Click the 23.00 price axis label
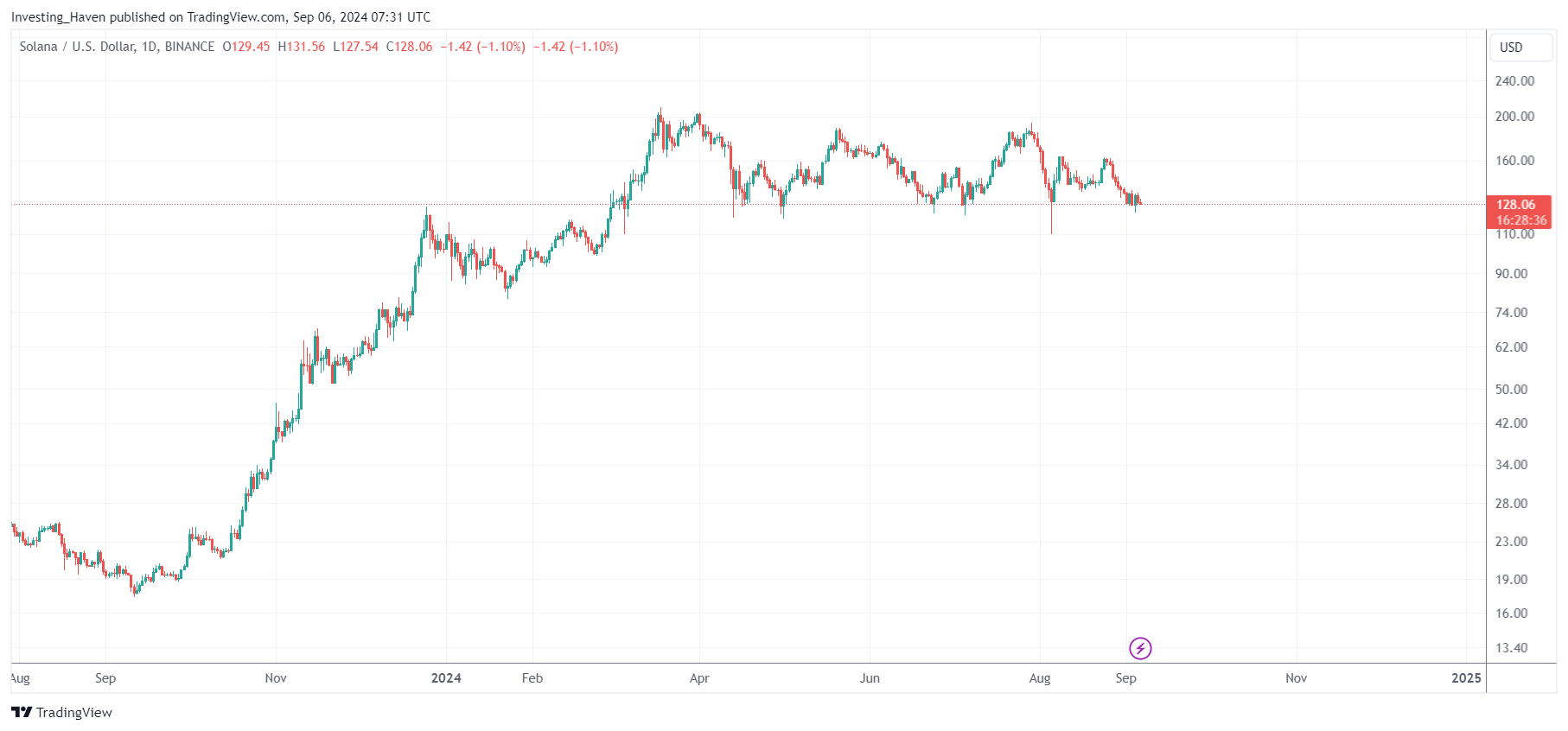This screenshot has height=731, width=1568. [x=1511, y=541]
